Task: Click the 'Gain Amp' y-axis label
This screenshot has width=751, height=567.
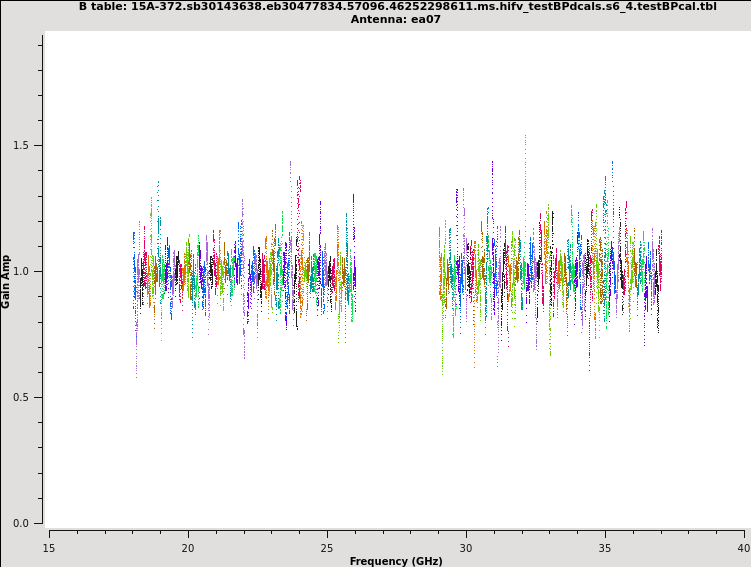Action: point(7,281)
